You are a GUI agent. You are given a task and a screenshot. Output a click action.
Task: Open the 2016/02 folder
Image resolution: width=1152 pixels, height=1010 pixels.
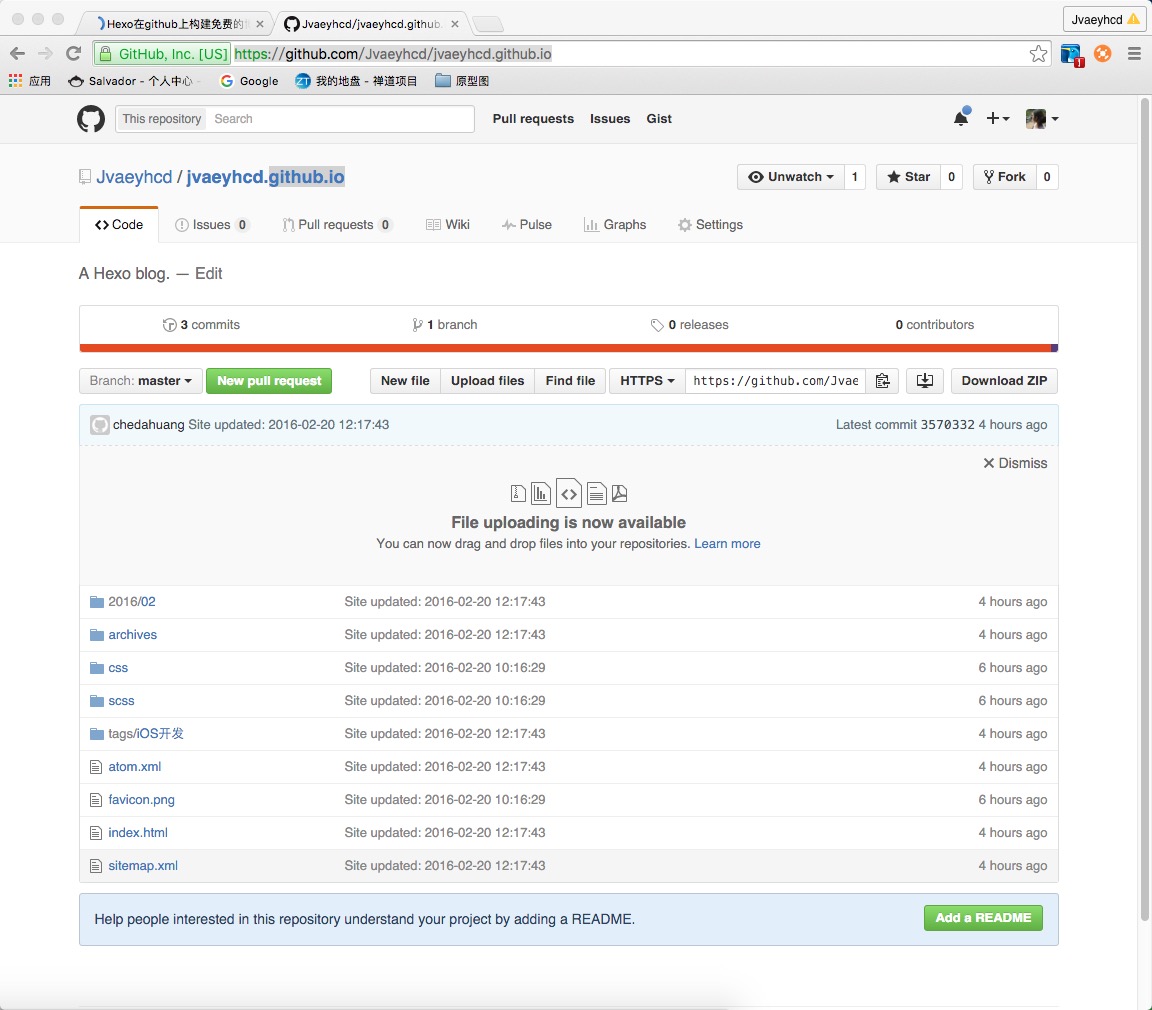(132, 602)
